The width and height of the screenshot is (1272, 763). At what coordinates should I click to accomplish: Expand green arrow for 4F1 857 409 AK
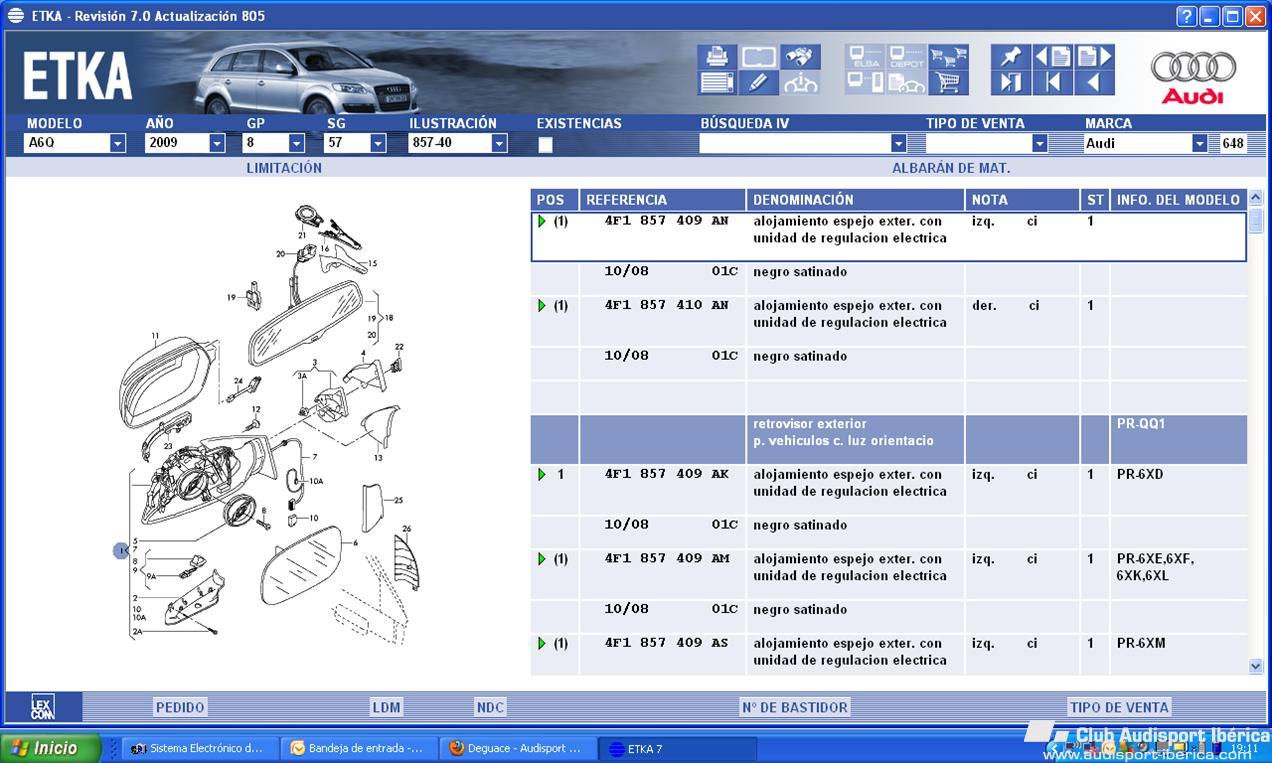[542, 474]
